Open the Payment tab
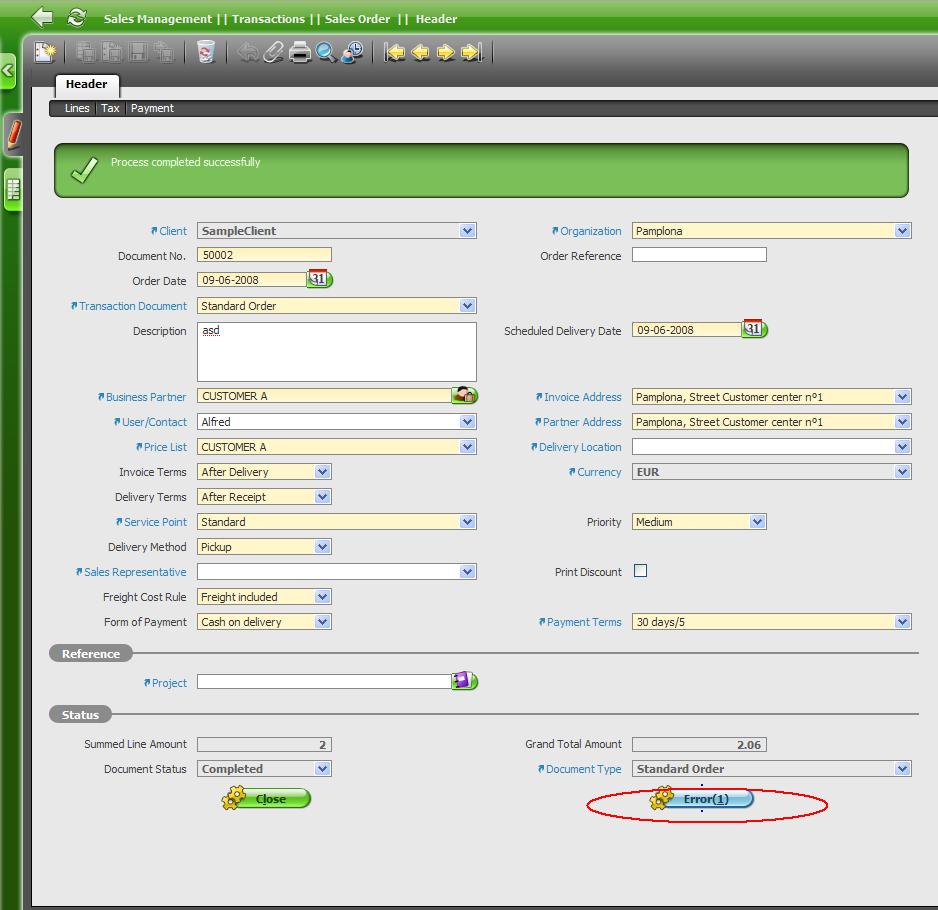 point(152,108)
